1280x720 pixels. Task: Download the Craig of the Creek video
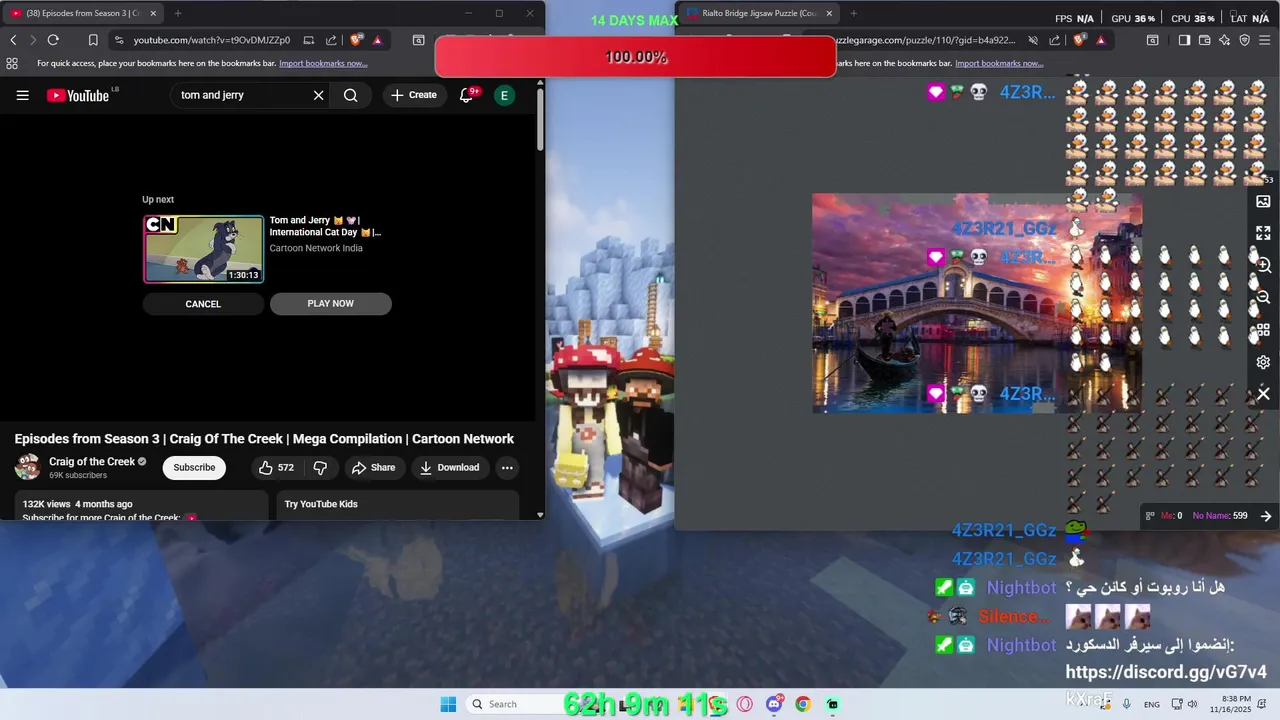tap(449, 467)
